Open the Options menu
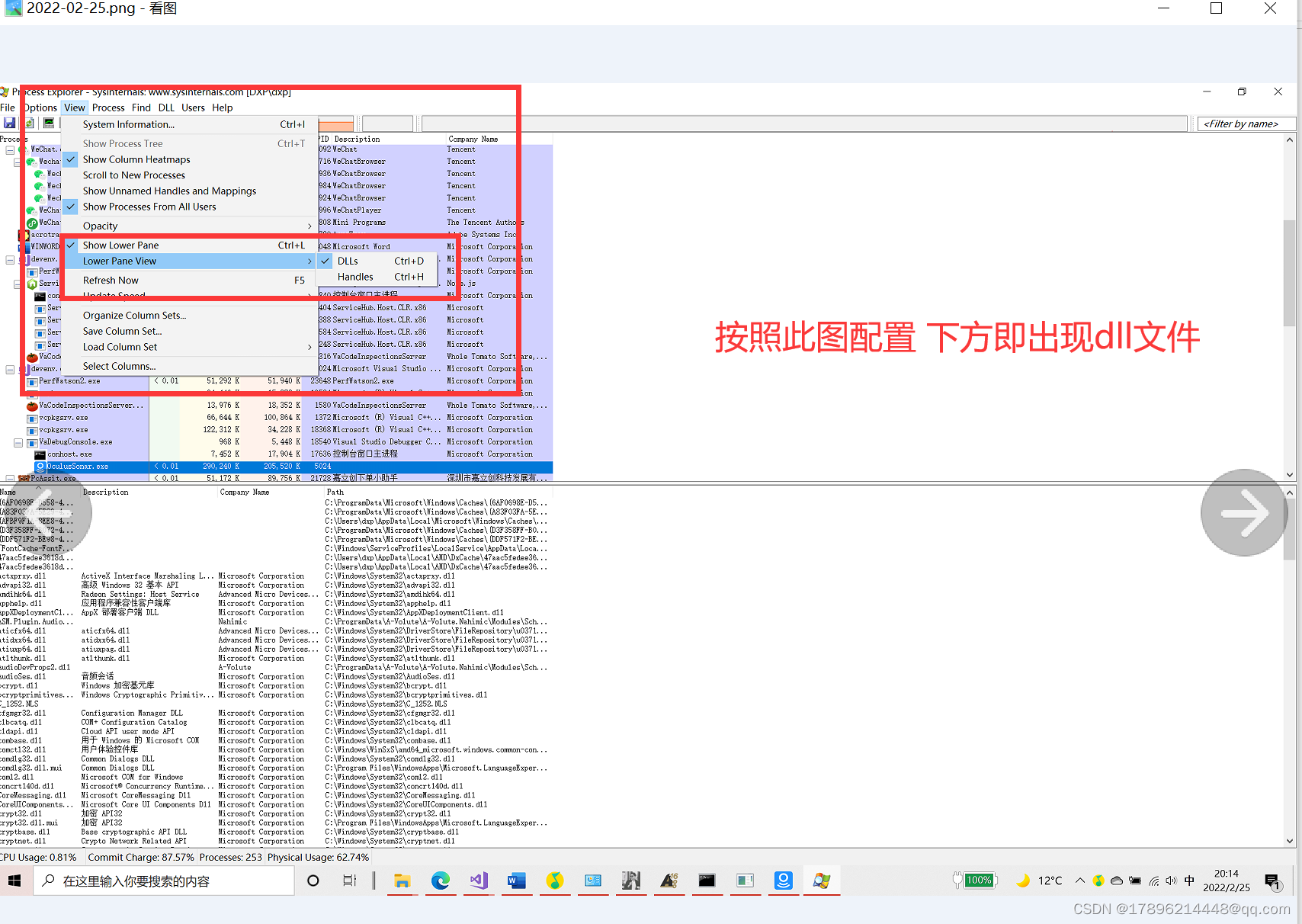The width and height of the screenshot is (1302, 924). (x=40, y=107)
